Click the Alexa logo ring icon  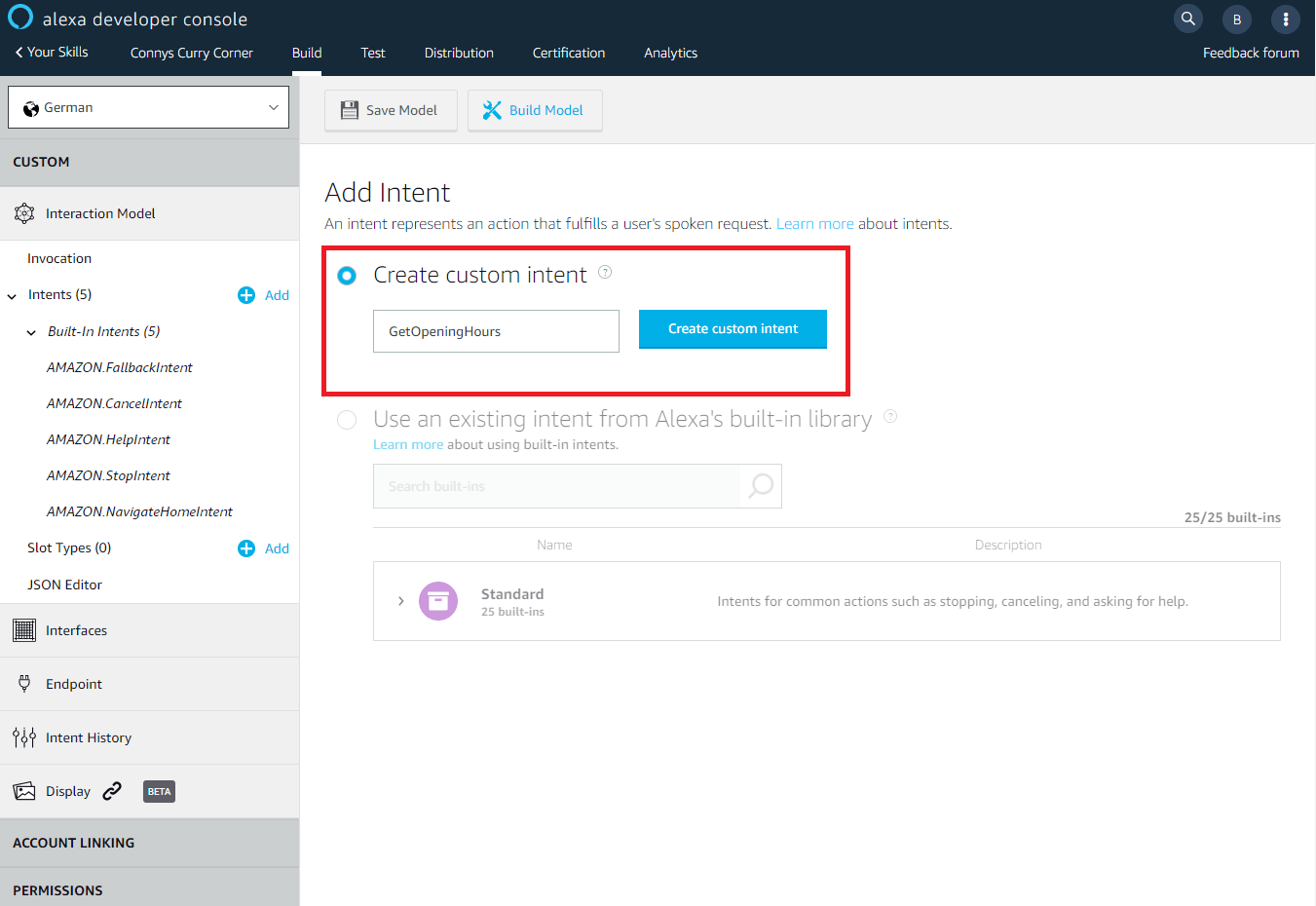20,18
